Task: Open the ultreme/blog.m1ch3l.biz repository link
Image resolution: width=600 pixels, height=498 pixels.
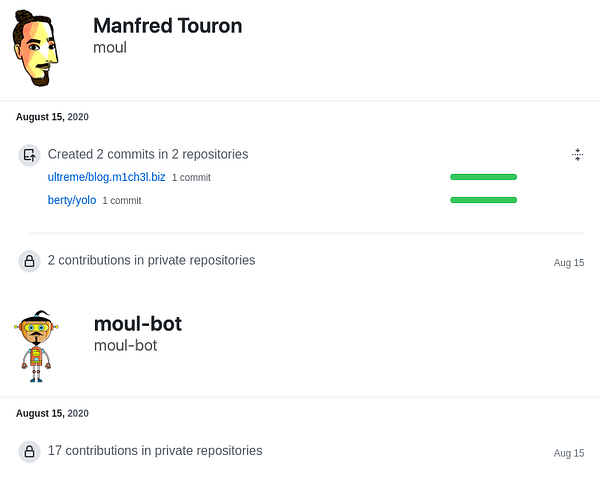Action: tap(106, 177)
